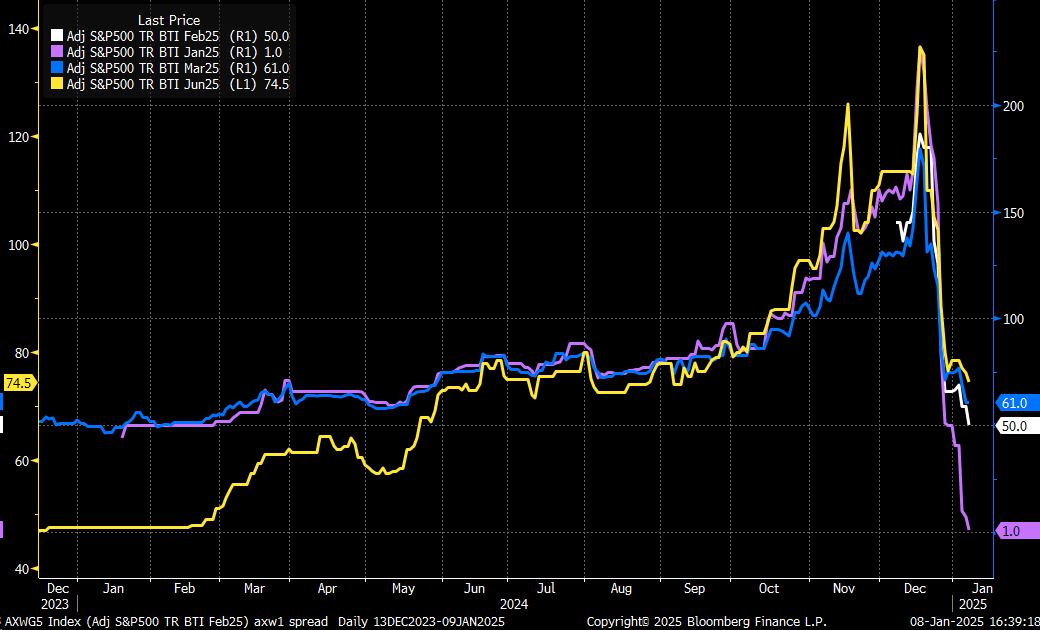
Task: Click the 'Jun' month label on the time axis
Action: click(475, 588)
